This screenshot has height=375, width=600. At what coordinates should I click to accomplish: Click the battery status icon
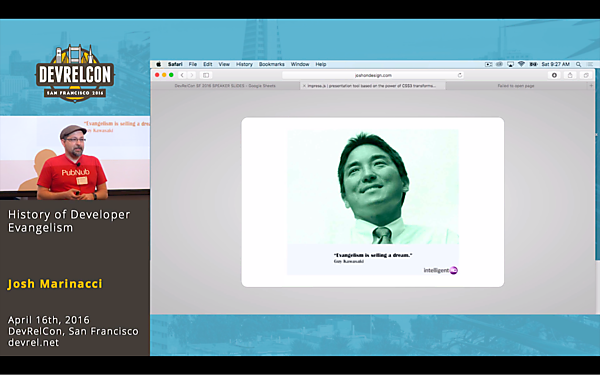(x=533, y=64)
